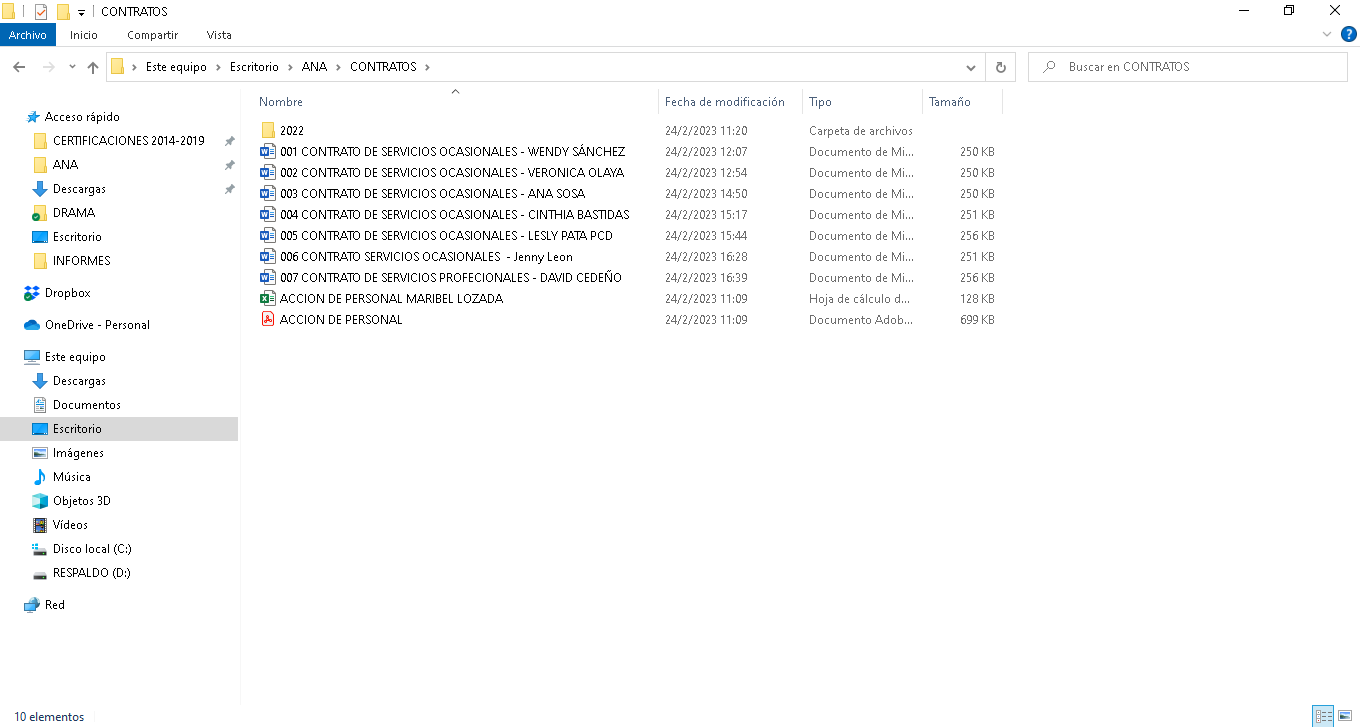Open the Archivo menu
The image size is (1360, 727).
tap(28, 35)
